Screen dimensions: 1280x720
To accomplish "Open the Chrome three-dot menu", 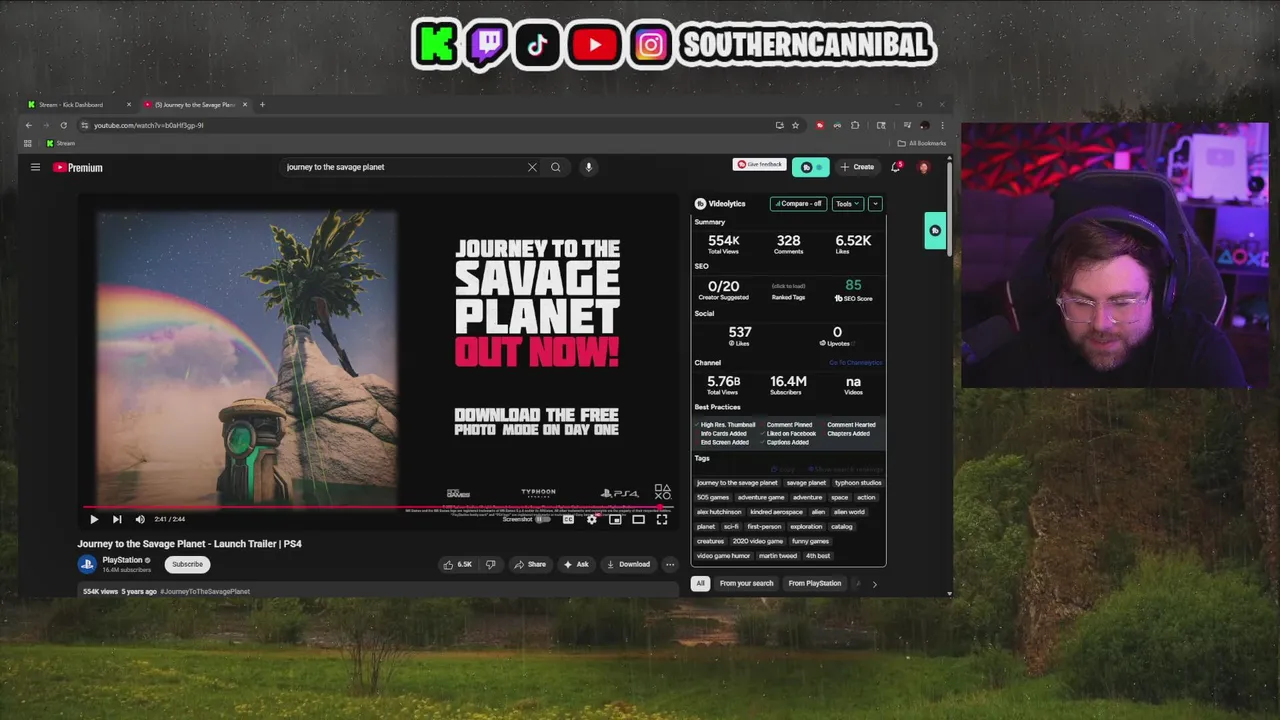I will [942, 125].
